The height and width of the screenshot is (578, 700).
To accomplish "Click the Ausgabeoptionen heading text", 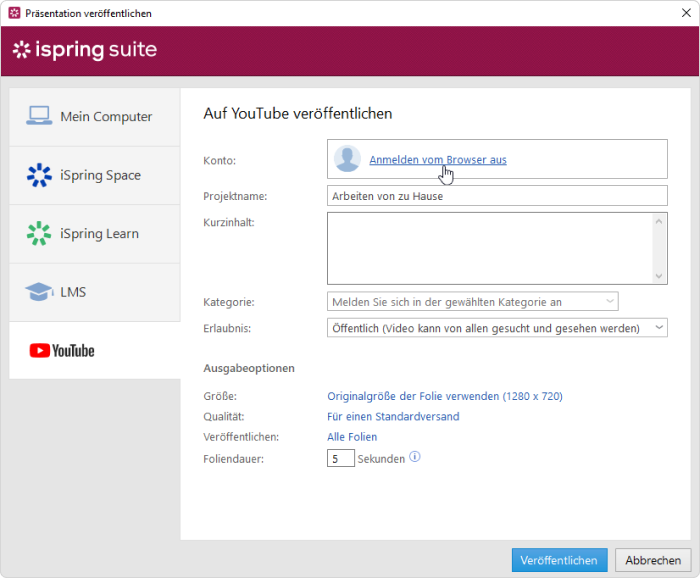I will (x=249, y=368).
